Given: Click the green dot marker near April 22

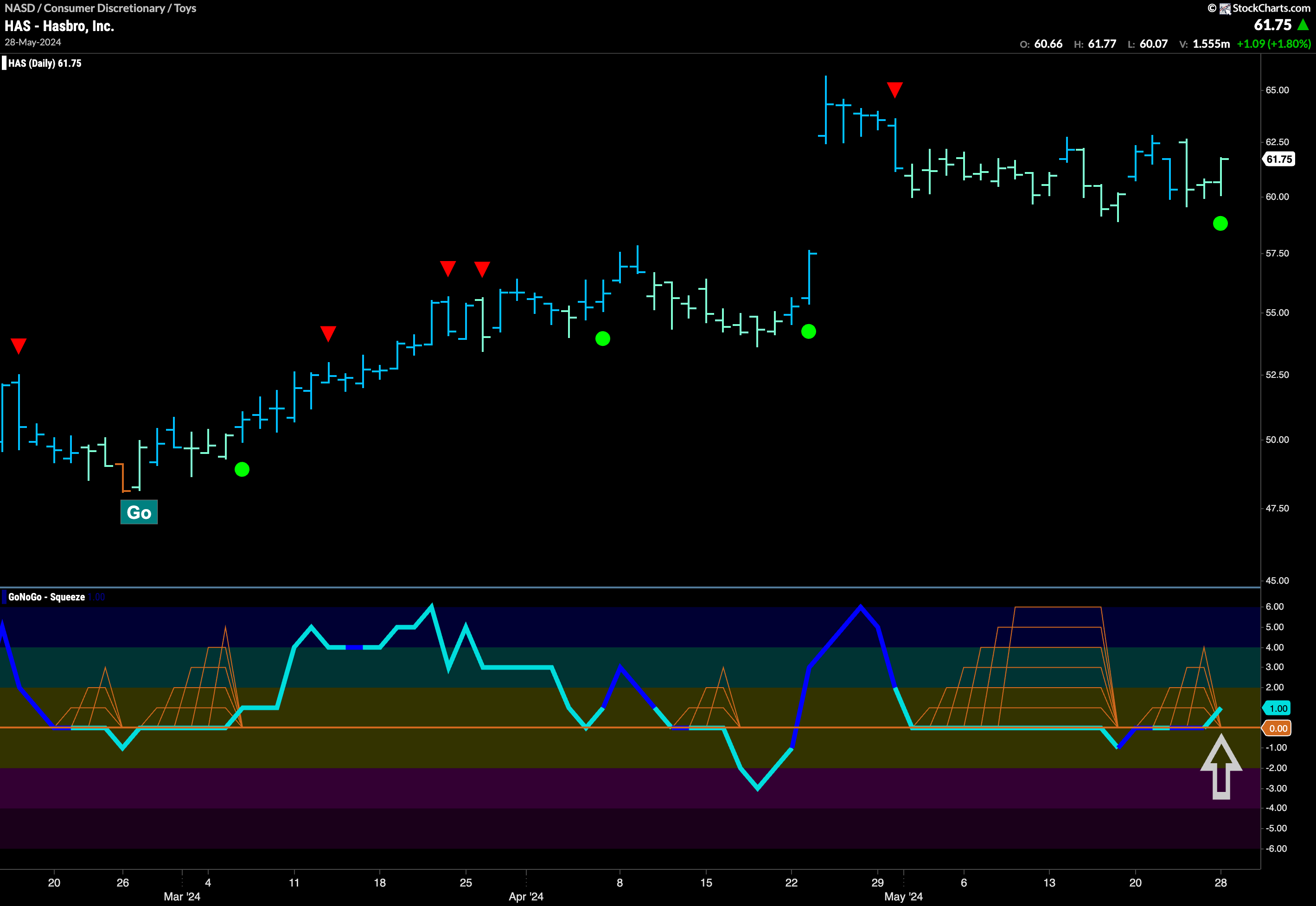Looking at the screenshot, I should pyautogui.click(x=808, y=332).
